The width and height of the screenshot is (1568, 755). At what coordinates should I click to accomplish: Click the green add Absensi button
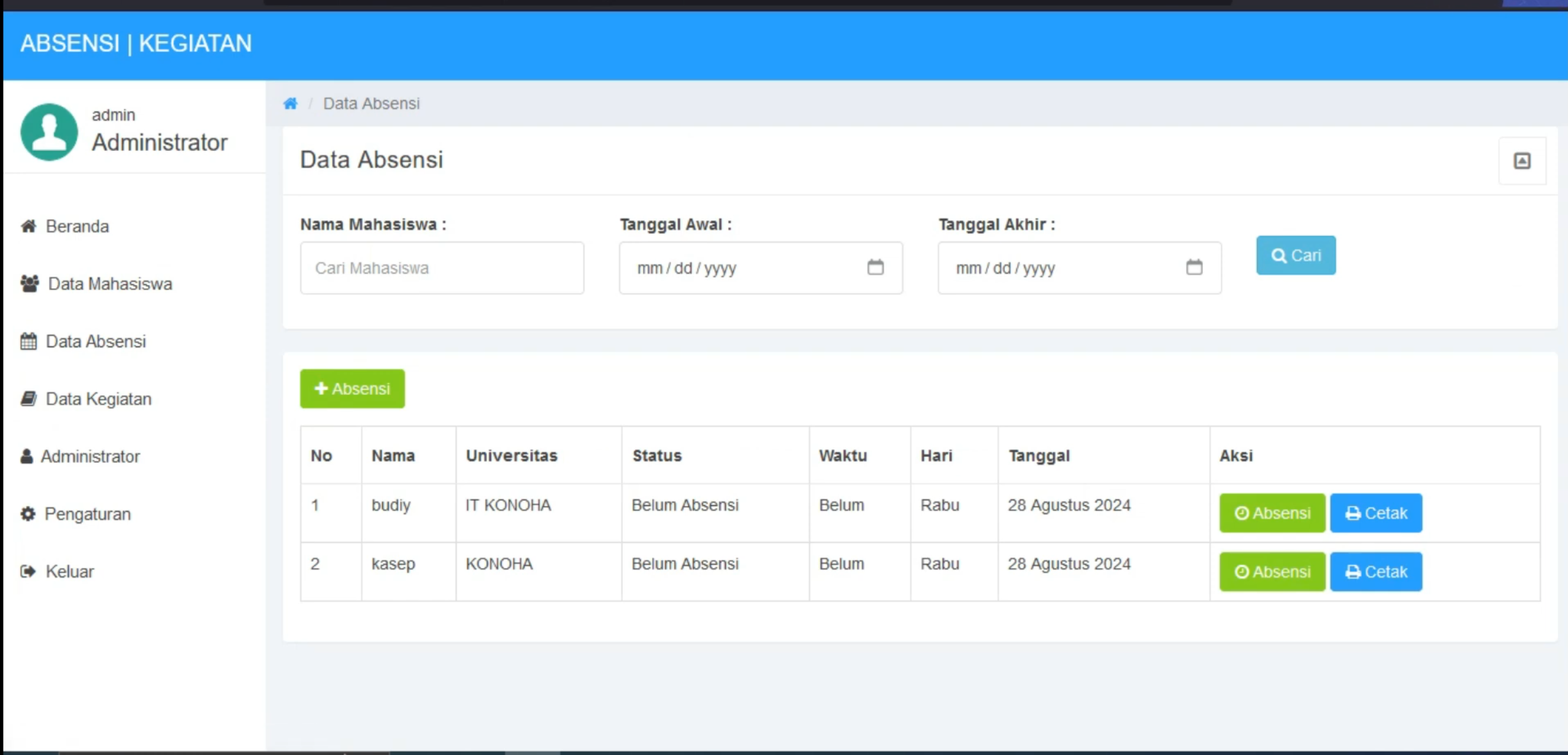(352, 389)
